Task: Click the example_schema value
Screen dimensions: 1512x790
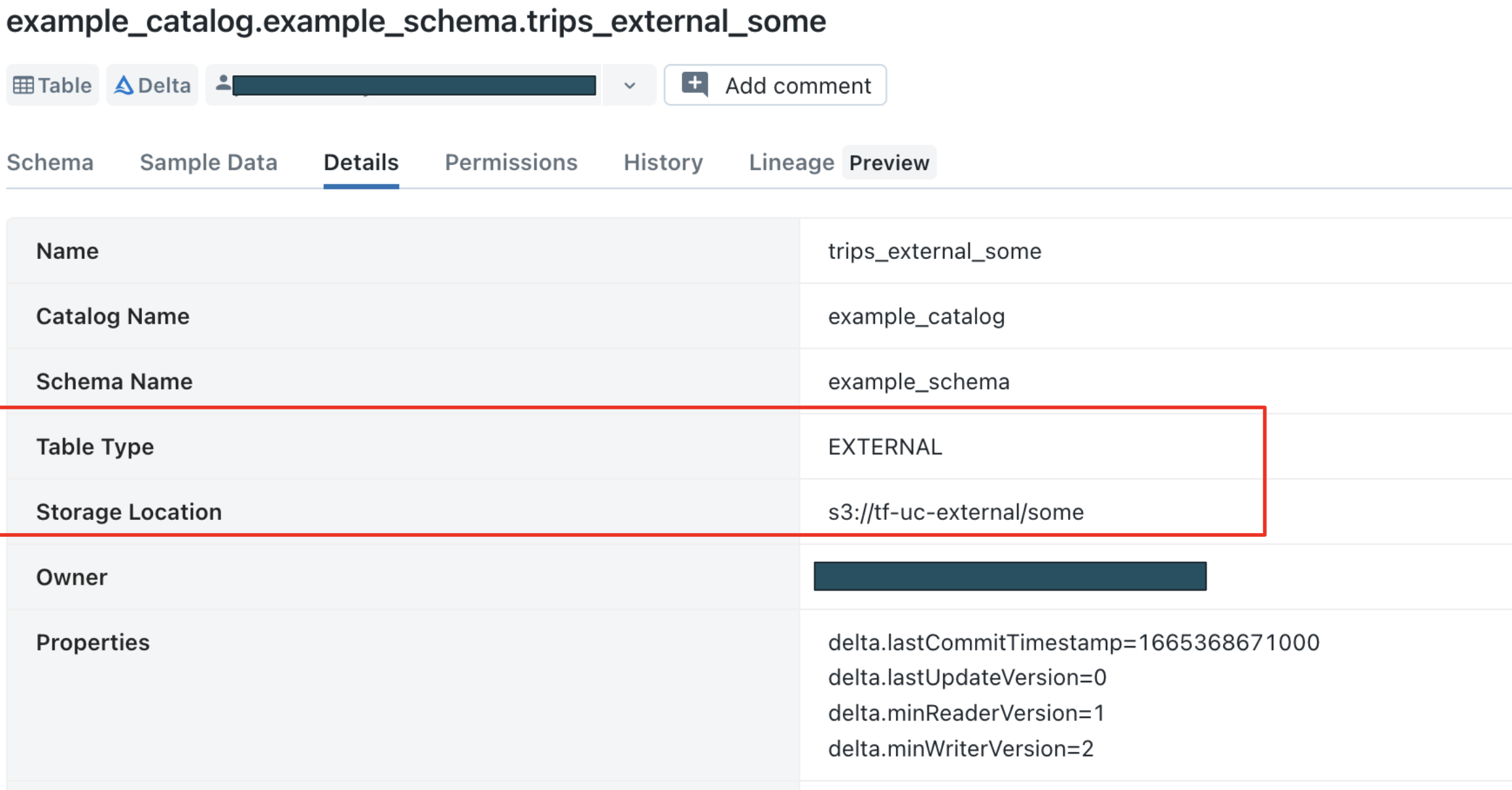Action: (919, 381)
